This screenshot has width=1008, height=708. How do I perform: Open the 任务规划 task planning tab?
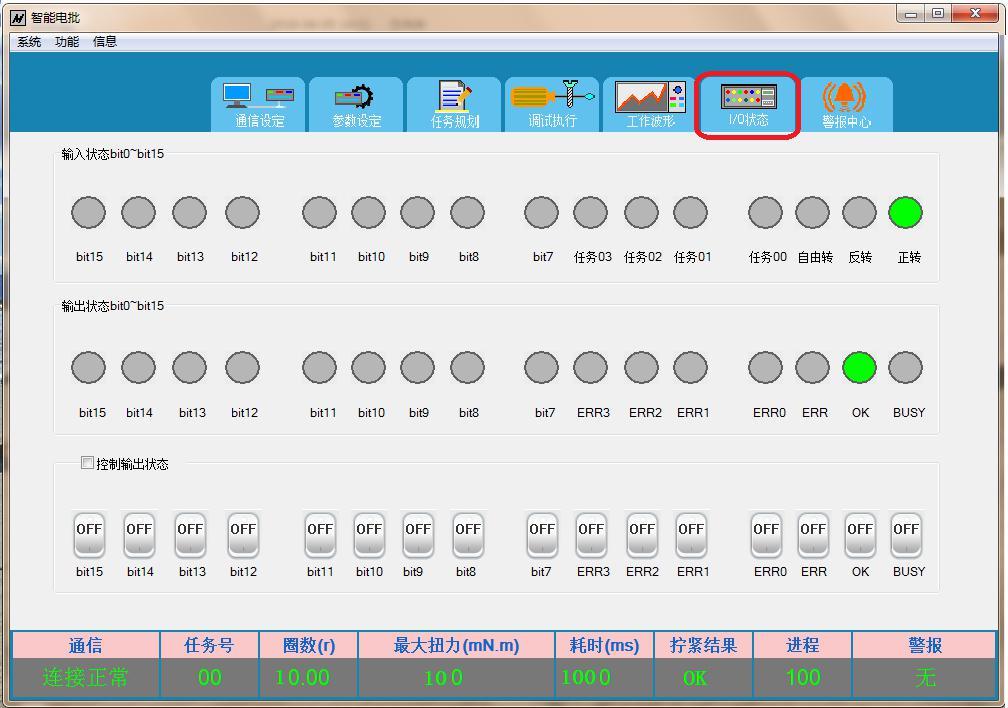(x=454, y=104)
